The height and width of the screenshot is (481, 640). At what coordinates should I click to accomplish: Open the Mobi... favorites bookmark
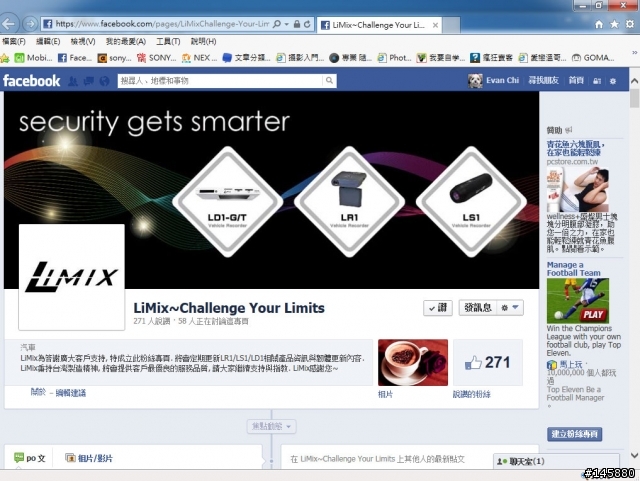pos(33,58)
